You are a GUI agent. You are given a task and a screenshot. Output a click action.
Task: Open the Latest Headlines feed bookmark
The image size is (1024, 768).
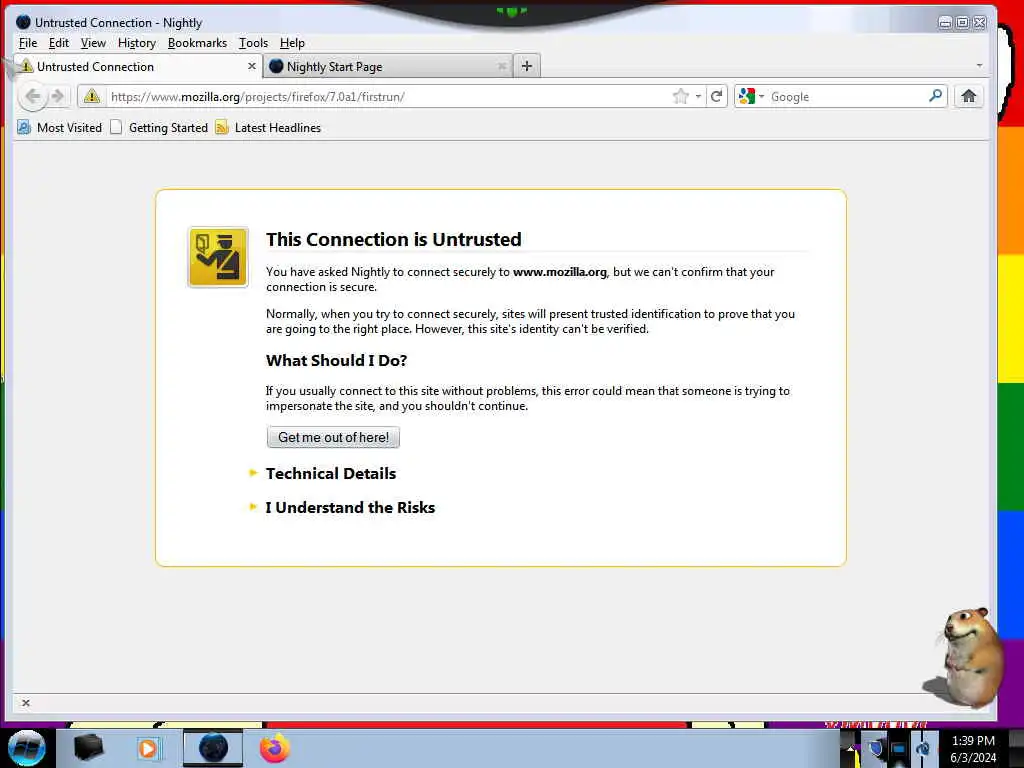click(x=268, y=127)
